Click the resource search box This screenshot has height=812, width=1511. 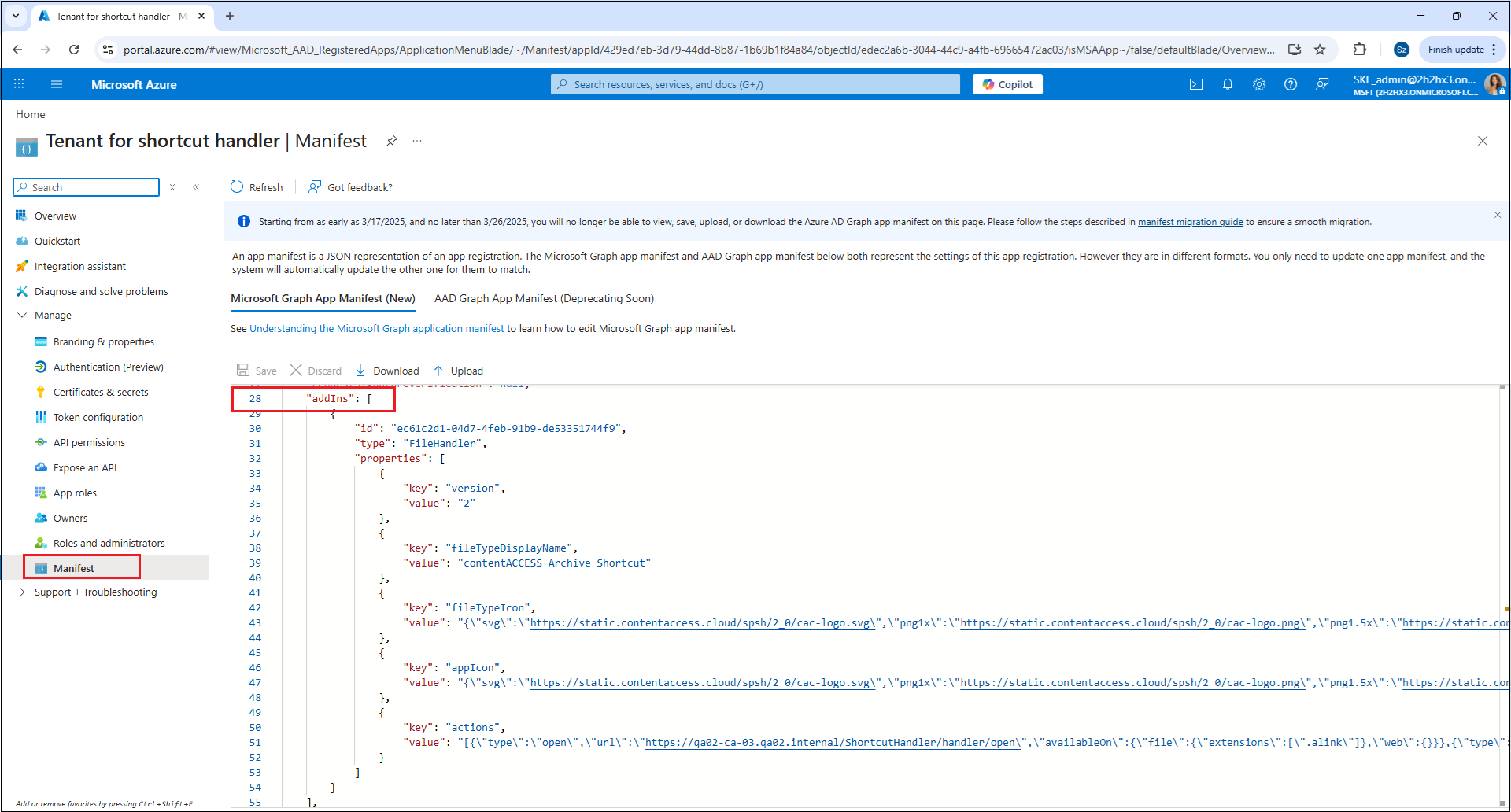point(755,84)
